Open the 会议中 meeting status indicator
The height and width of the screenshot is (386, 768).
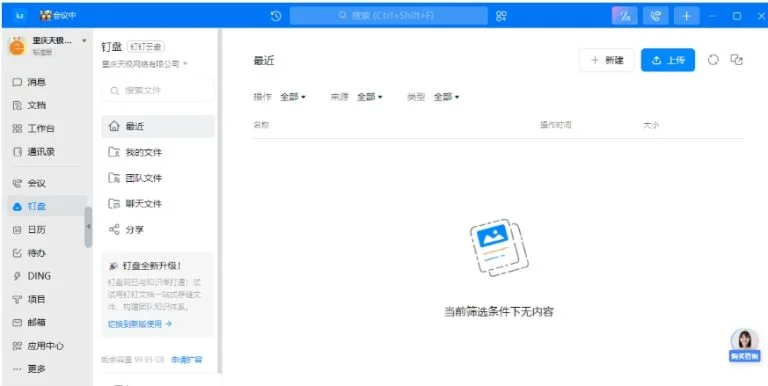58,16
